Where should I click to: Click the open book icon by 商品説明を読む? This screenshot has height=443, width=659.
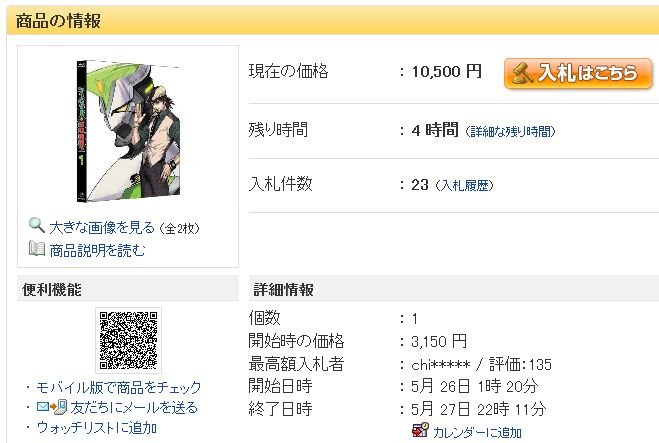(x=37, y=248)
